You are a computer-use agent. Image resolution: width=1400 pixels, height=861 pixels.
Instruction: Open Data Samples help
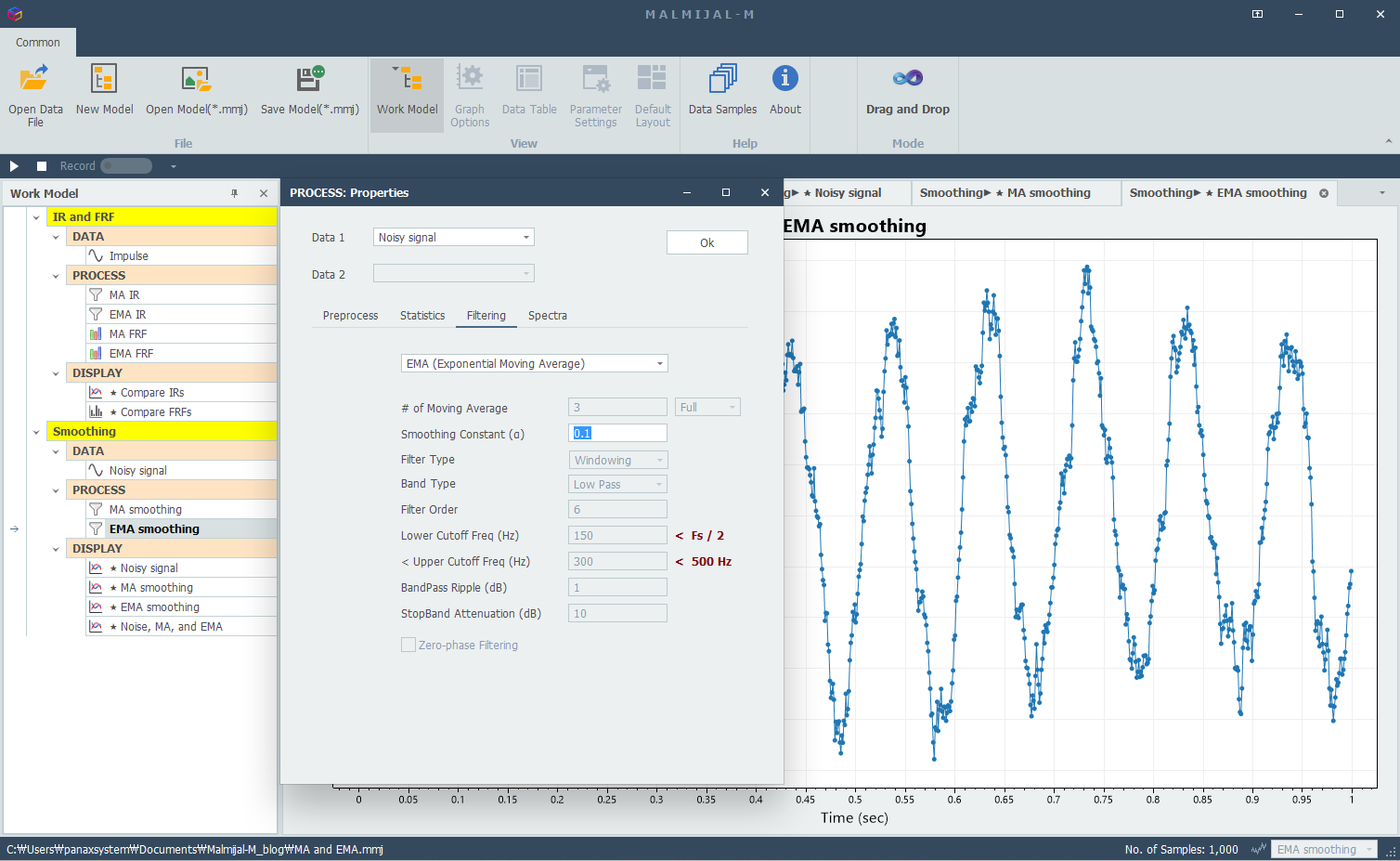(722, 90)
